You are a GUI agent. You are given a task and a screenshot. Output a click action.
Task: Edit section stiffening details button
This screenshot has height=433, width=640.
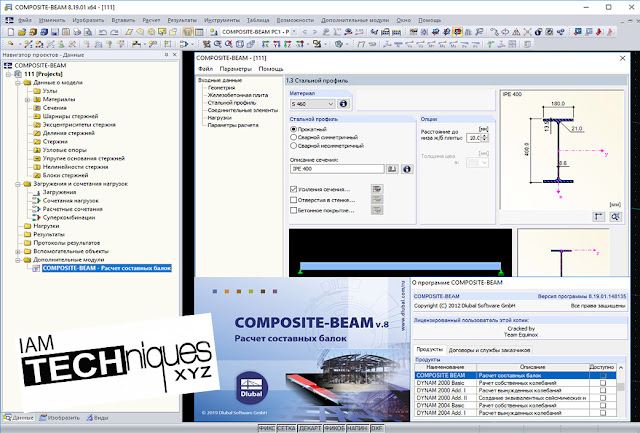(x=377, y=189)
